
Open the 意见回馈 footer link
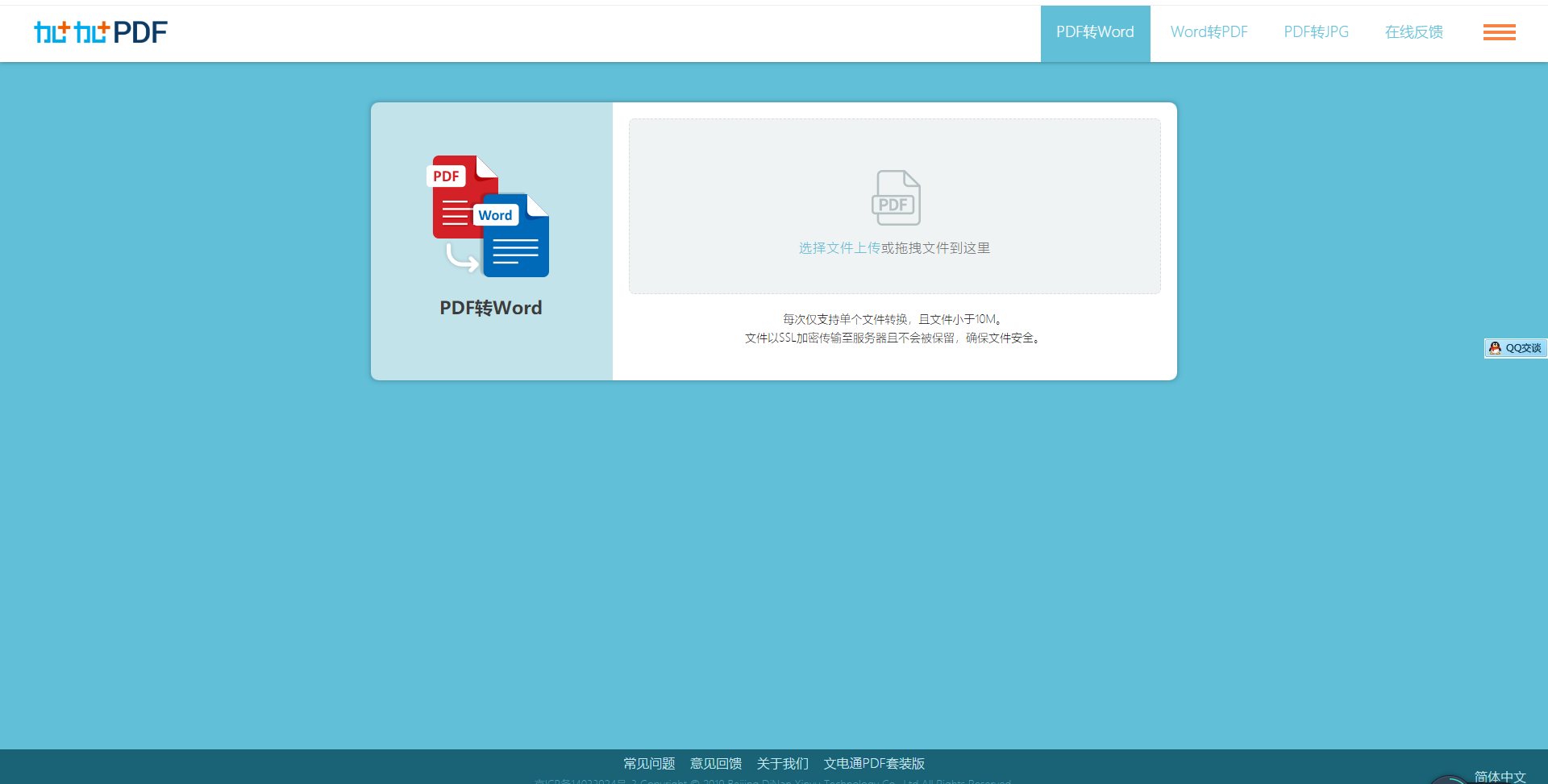click(x=716, y=763)
